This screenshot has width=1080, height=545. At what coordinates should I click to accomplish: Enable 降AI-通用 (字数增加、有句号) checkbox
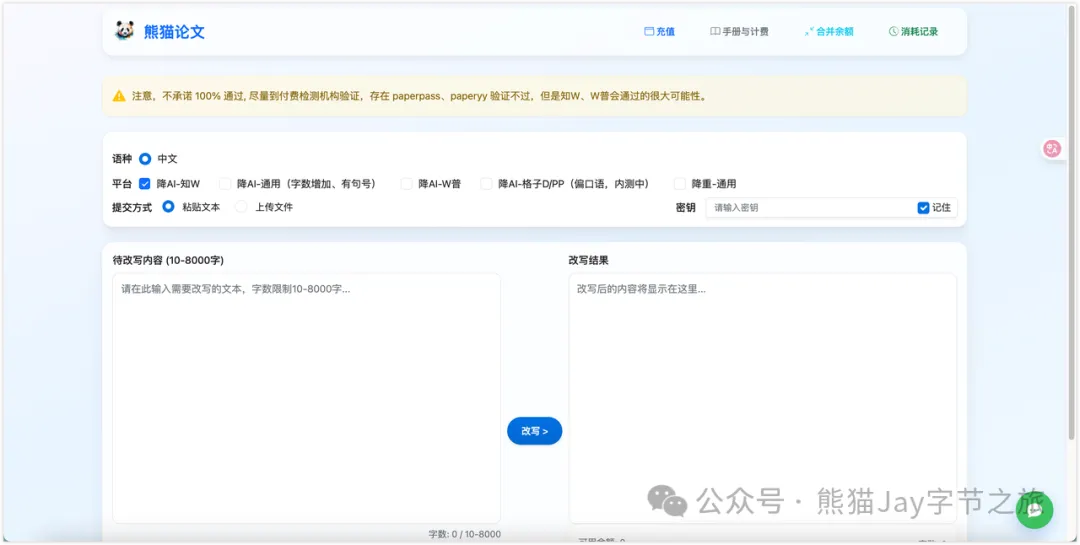pos(225,183)
